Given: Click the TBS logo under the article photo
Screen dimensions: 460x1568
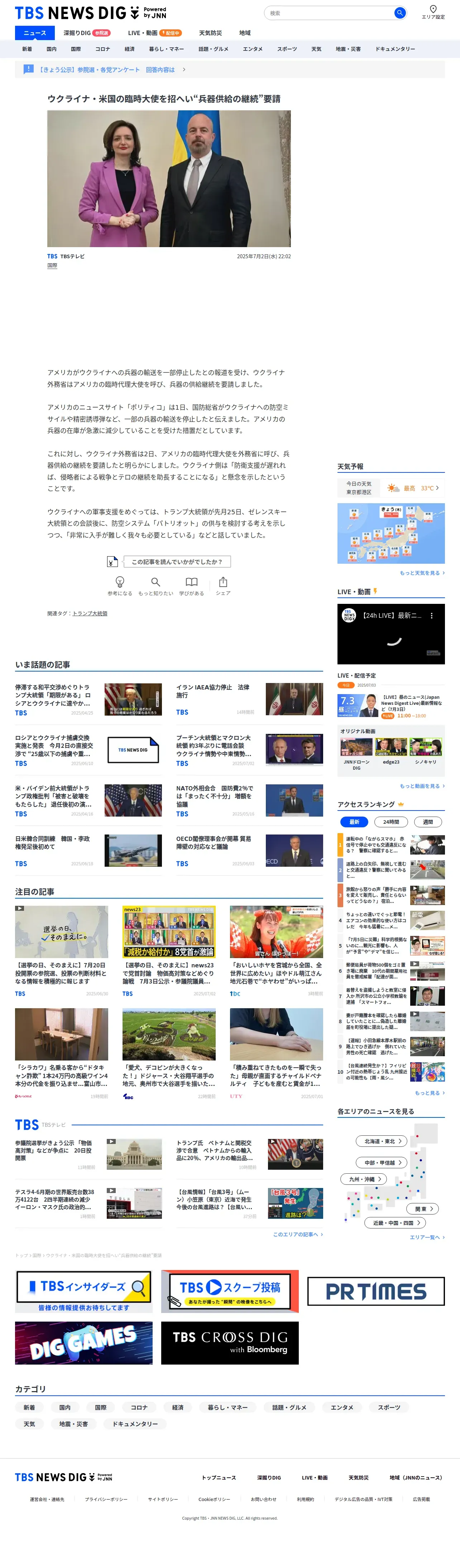Looking at the screenshot, I should [x=52, y=256].
